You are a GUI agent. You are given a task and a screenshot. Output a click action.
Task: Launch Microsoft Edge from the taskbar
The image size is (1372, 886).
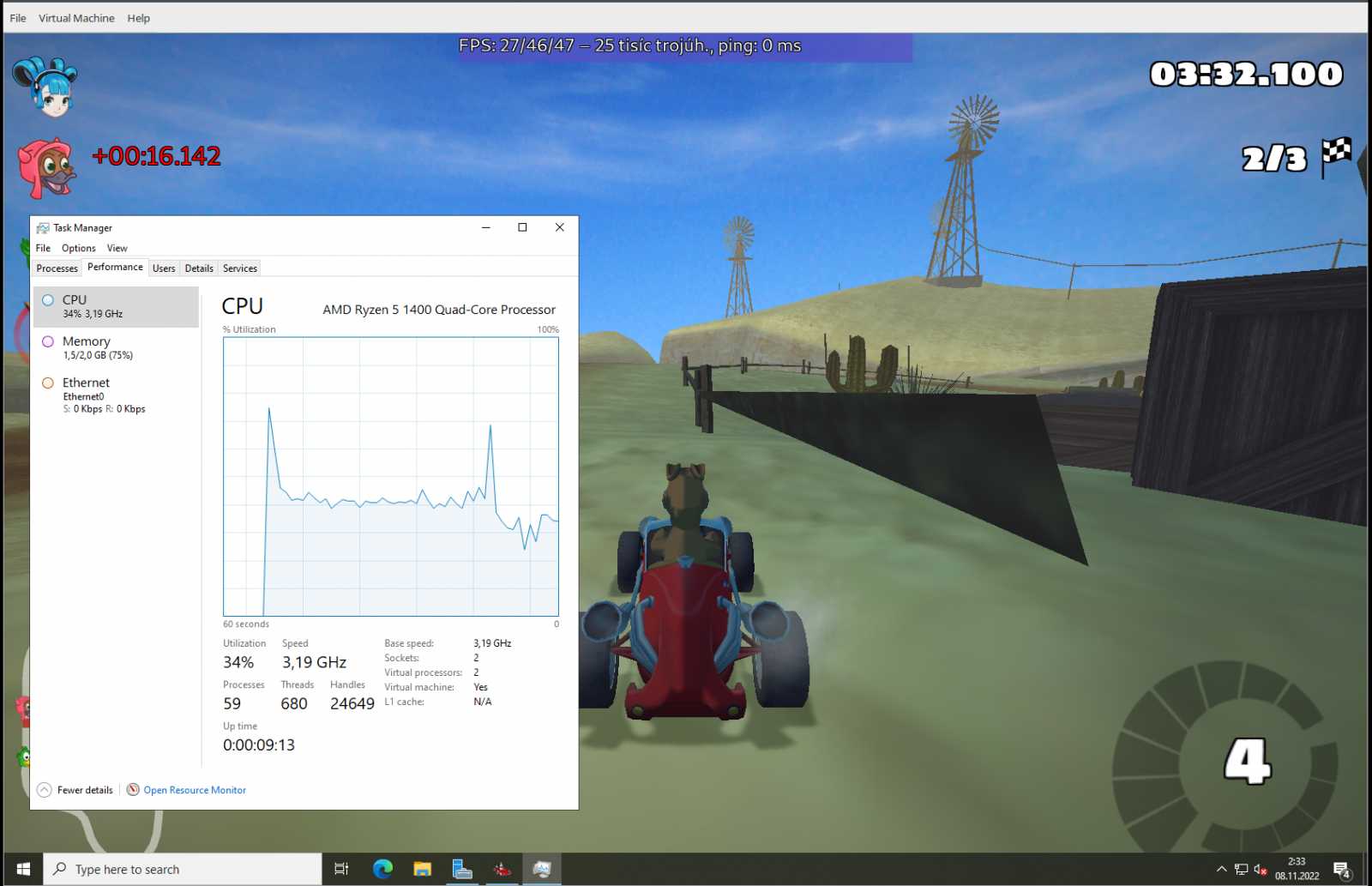(x=382, y=869)
